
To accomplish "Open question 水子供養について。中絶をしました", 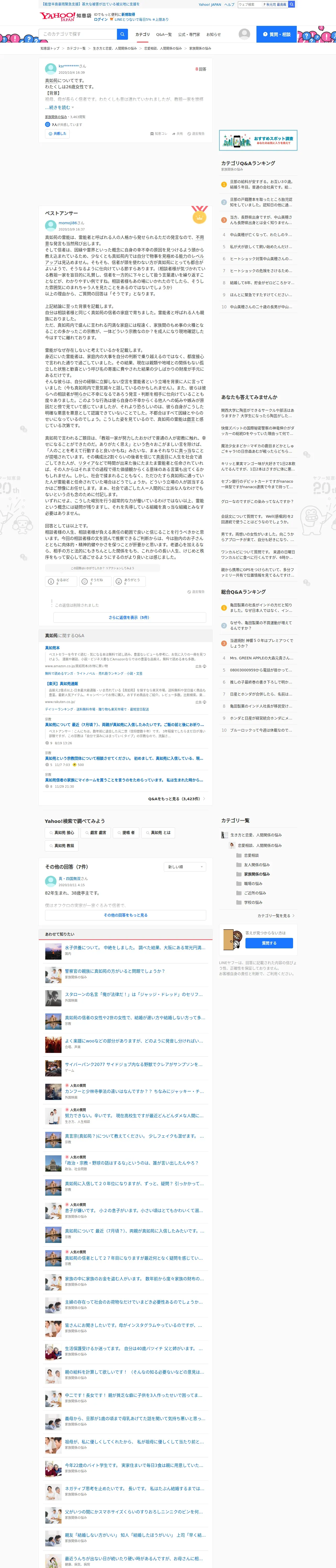I will (135, 948).
